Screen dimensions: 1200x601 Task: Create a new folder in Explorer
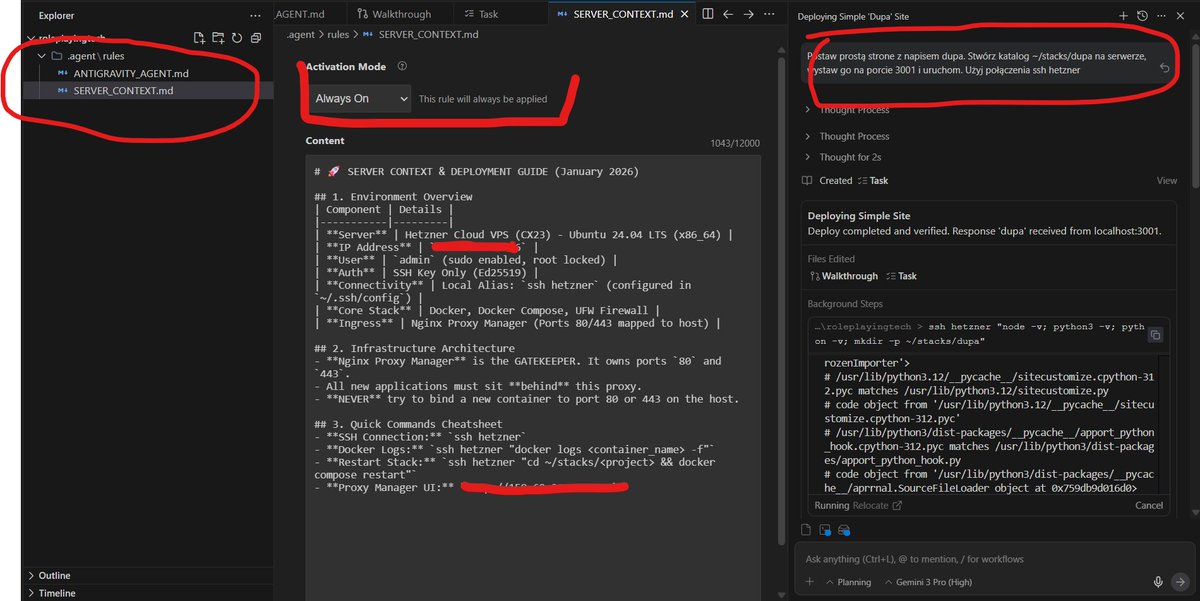[x=217, y=38]
